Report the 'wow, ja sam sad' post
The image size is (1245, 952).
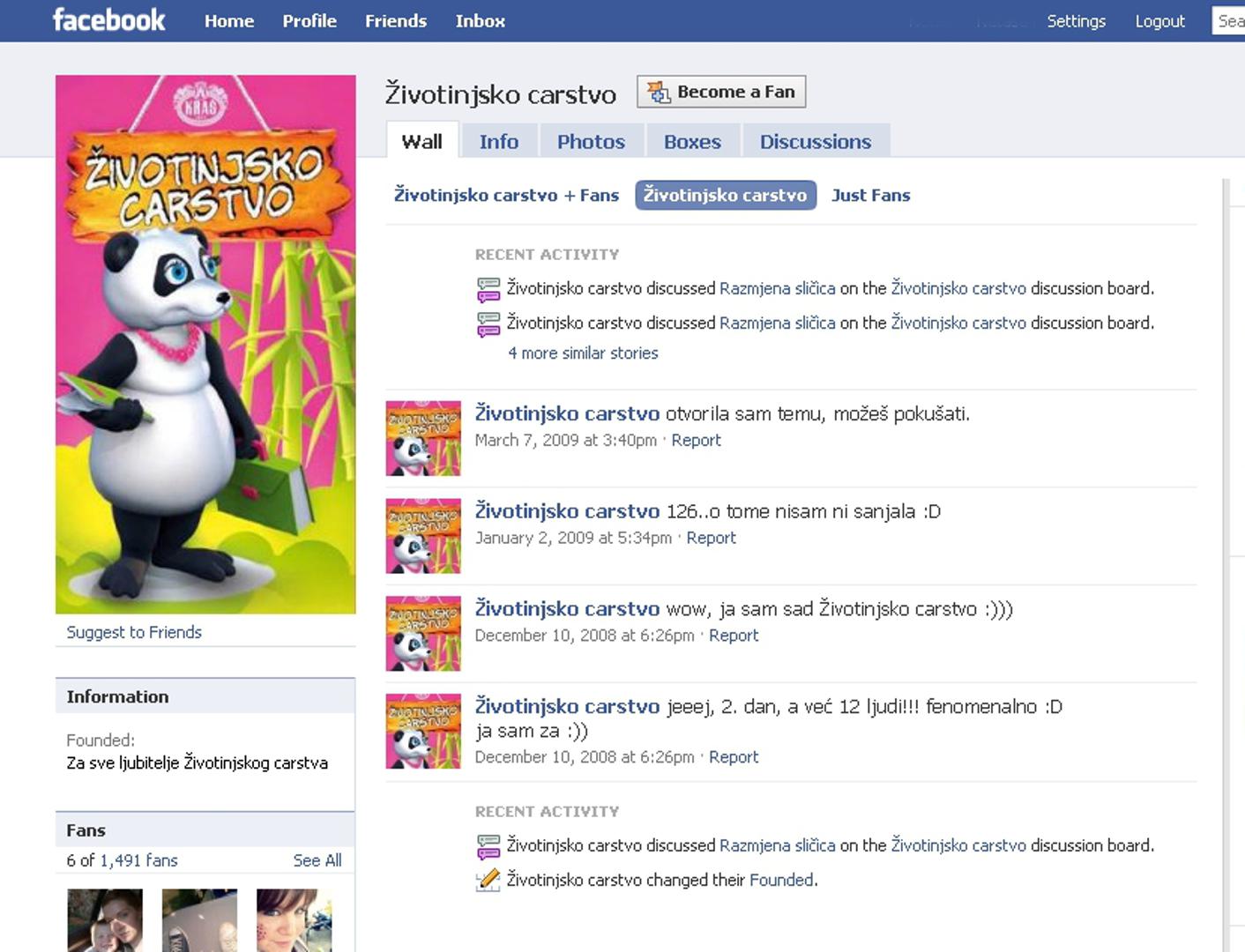pyautogui.click(x=734, y=636)
